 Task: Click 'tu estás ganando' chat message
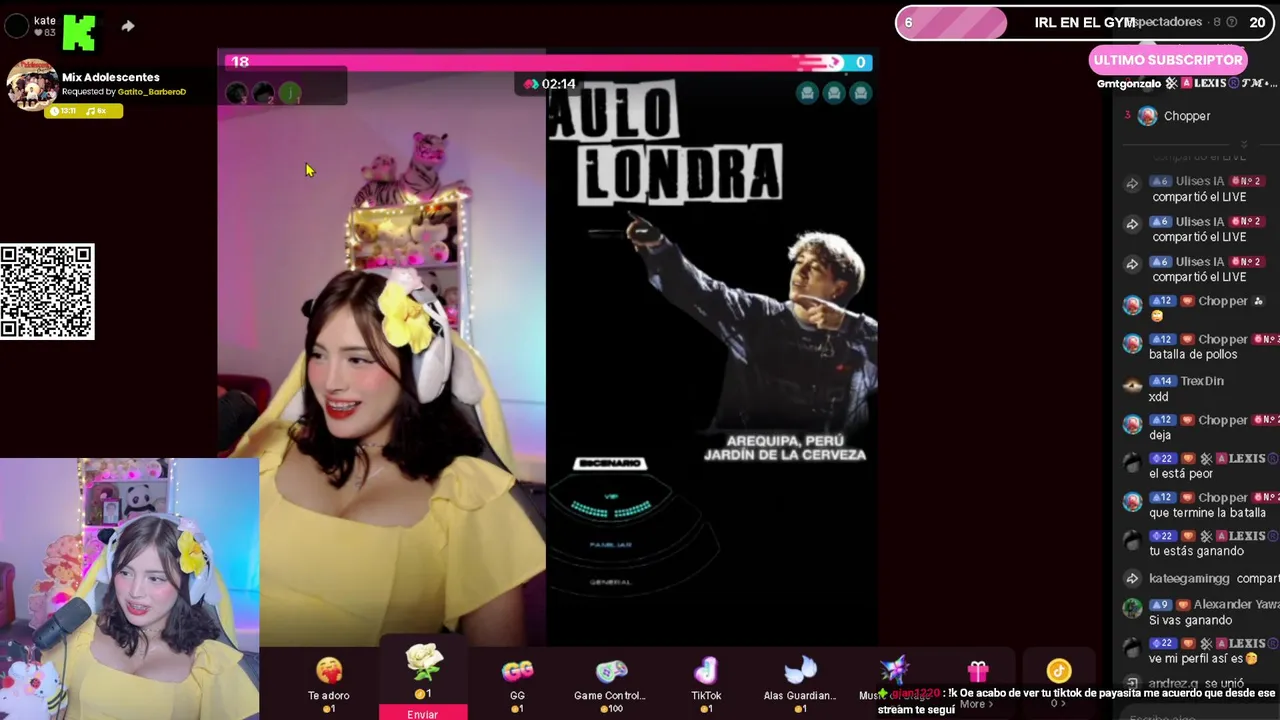[x=1196, y=551]
